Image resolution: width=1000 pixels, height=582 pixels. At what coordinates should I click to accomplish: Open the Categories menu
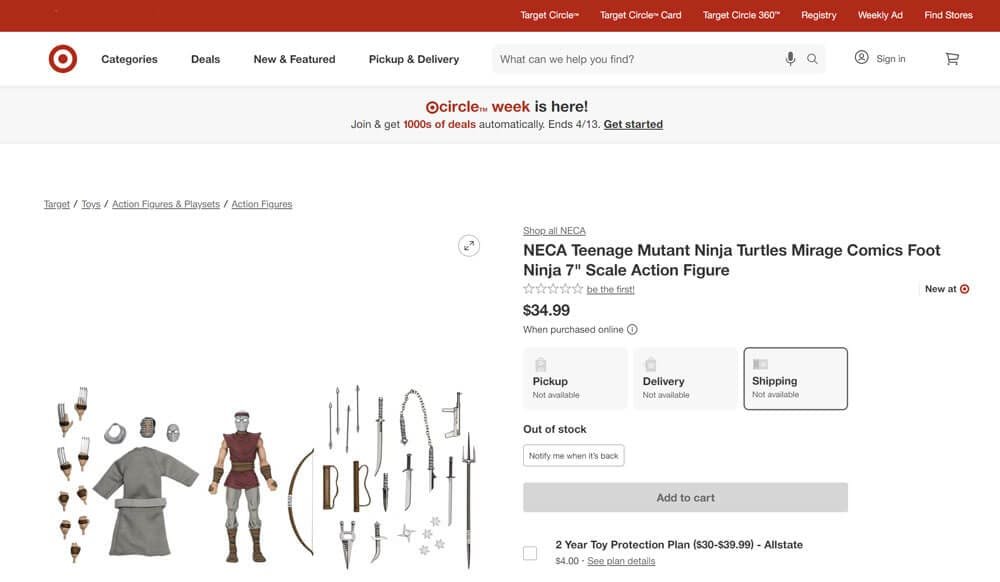click(128, 59)
